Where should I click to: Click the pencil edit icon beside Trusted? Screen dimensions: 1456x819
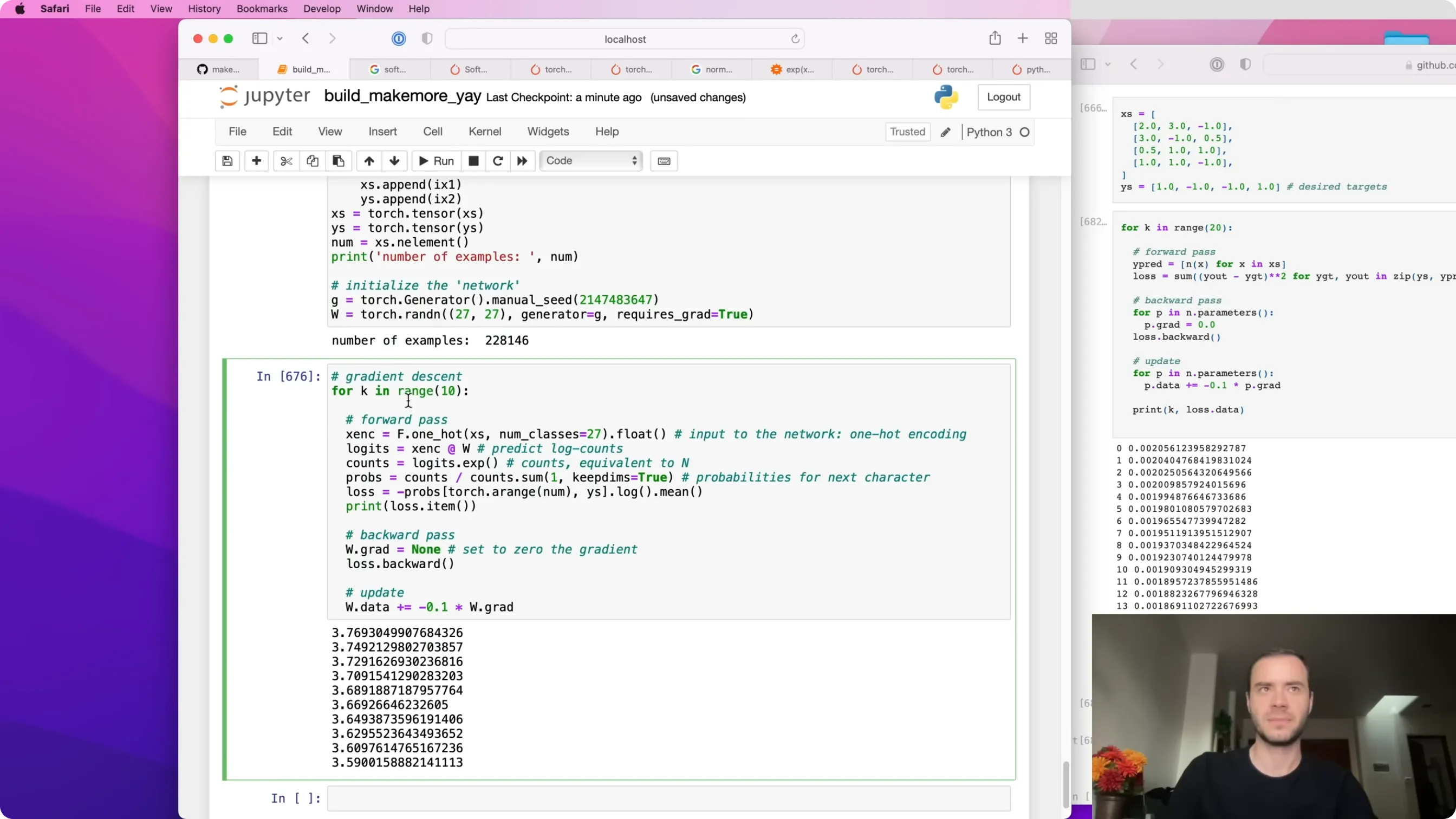pyautogui.click(x=946, y=132)
